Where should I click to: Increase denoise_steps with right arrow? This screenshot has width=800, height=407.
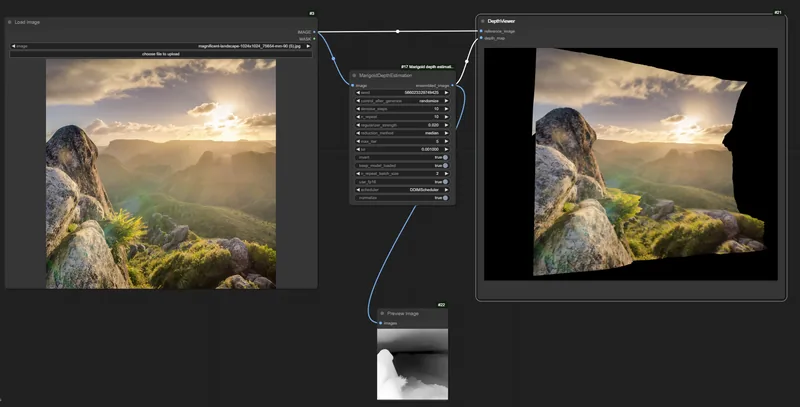coord(446,109)
